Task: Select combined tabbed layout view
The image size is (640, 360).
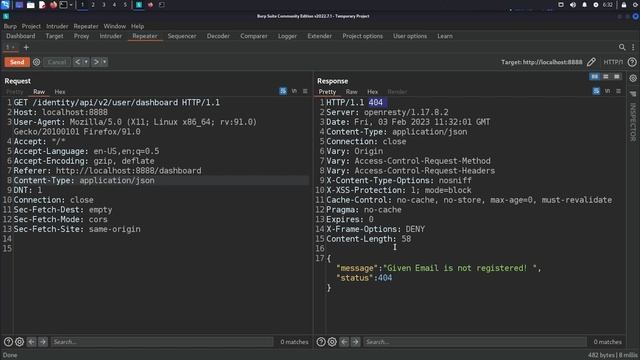Action: pyautogui.click(x=617, y=77)
